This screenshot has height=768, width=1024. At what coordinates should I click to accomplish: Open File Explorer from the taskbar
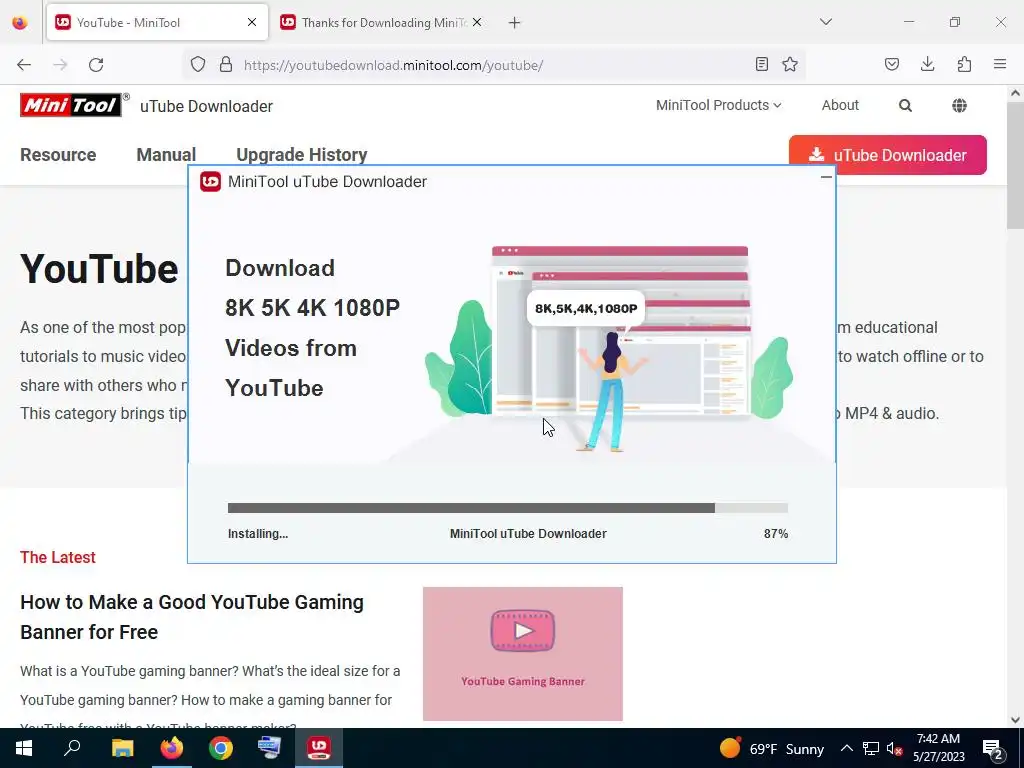pos(122,748)
